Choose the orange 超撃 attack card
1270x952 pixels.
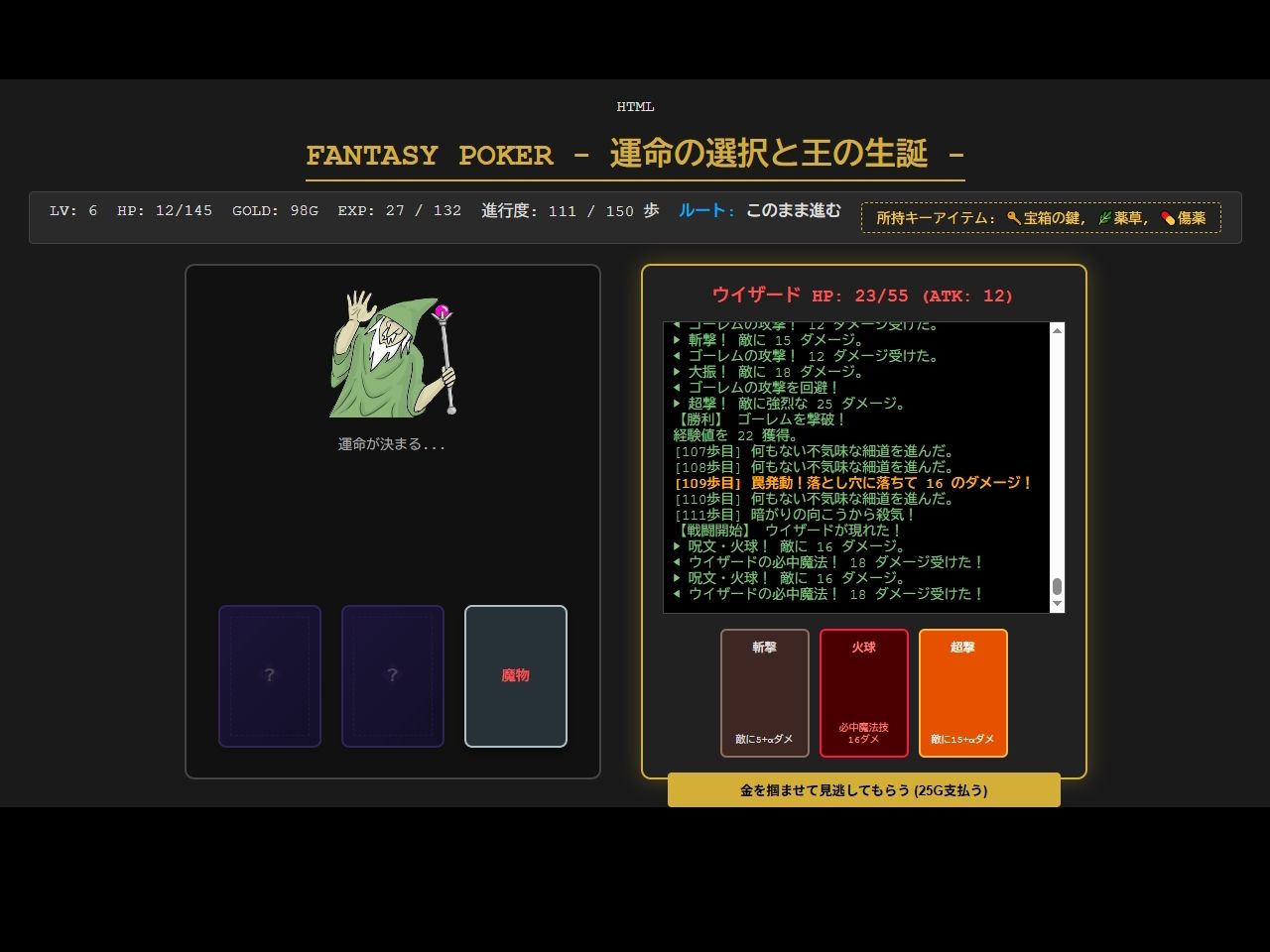[962, 693]
